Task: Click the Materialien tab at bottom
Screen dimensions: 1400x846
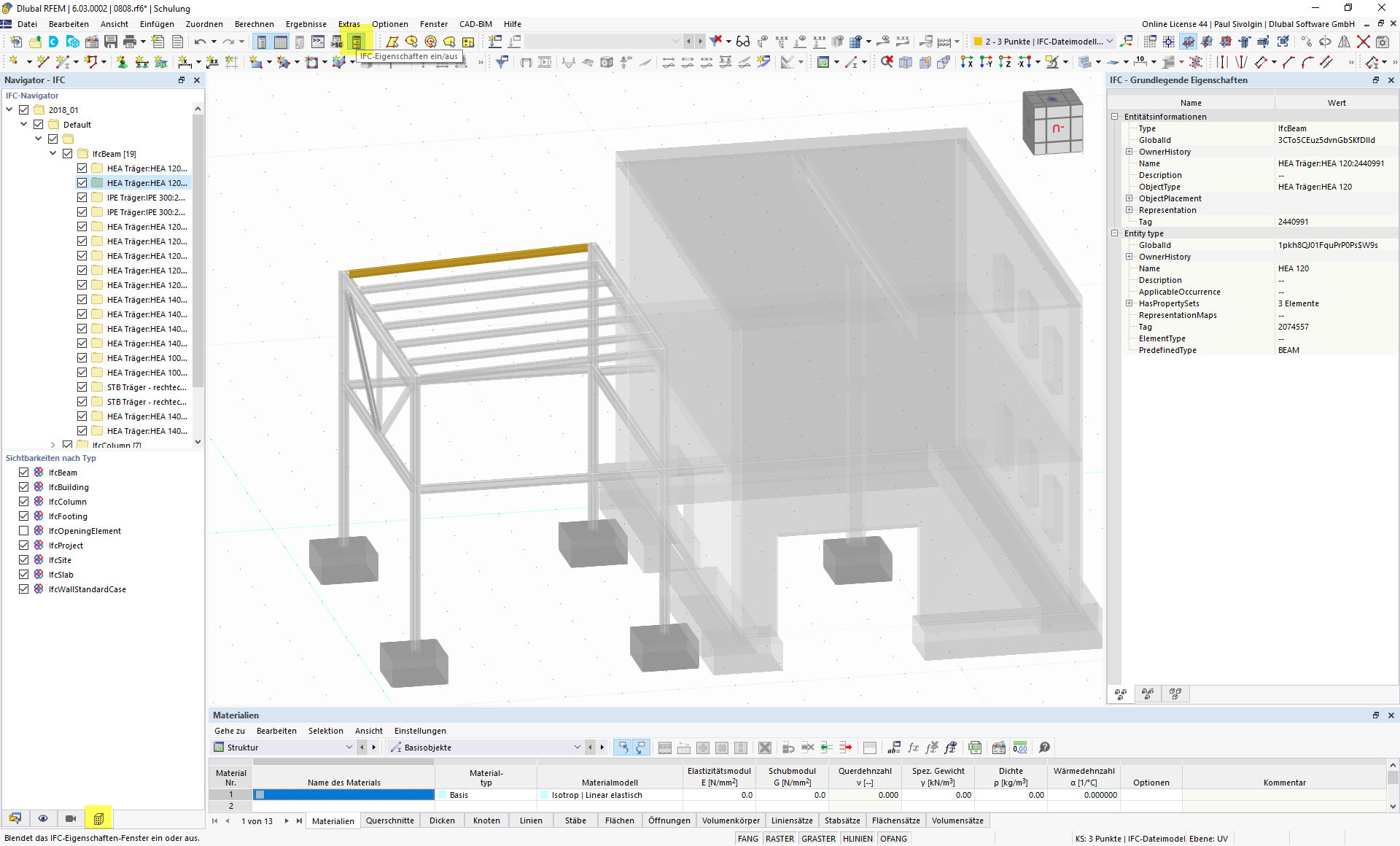Action: tap(333, 820)
